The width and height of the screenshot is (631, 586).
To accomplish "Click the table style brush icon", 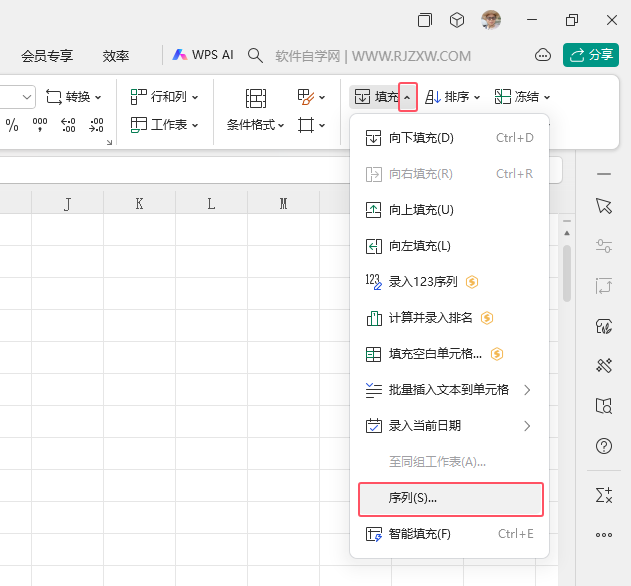I will 306,97.
